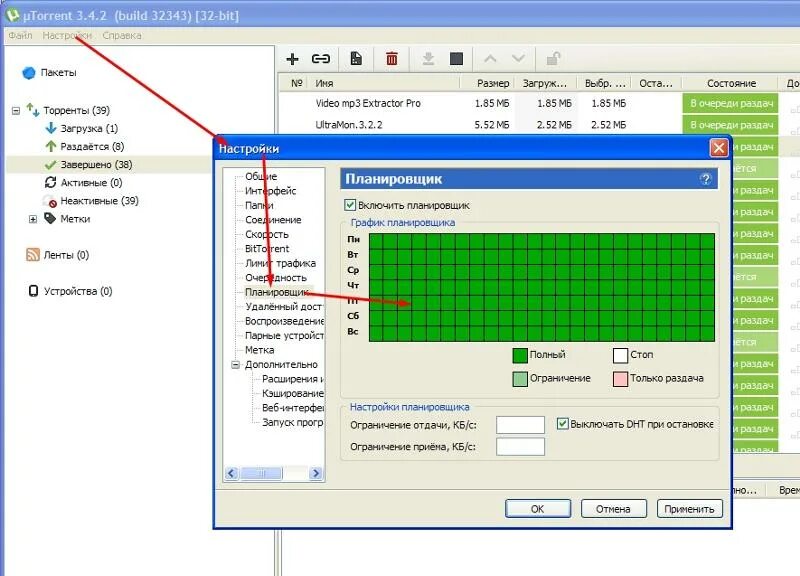Click the Метки tag icon
This screenshot has width=800, height=576.
pos(50,218)
